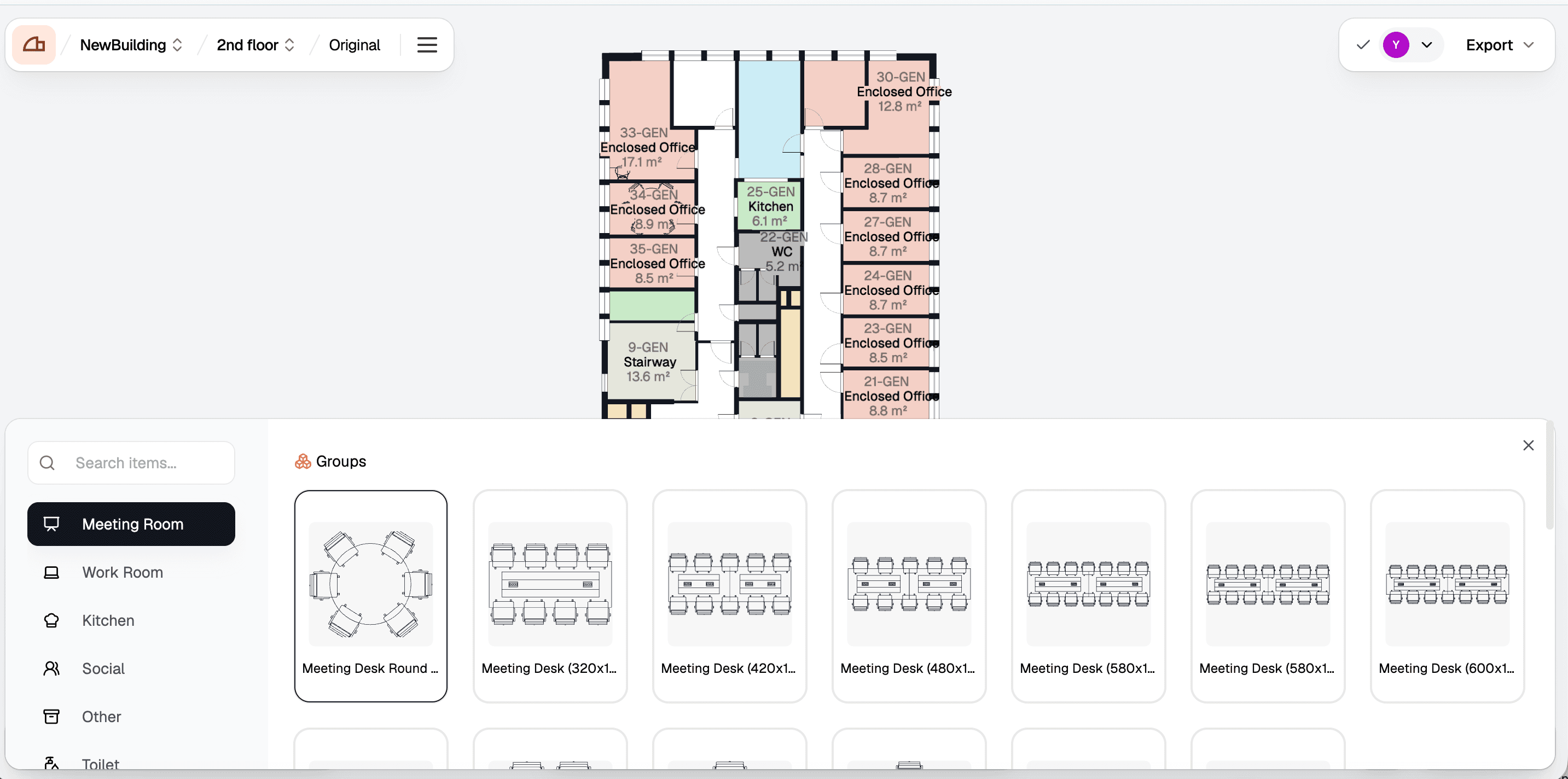Choose the Meeting Desk Round group card

tap(370, 596)
